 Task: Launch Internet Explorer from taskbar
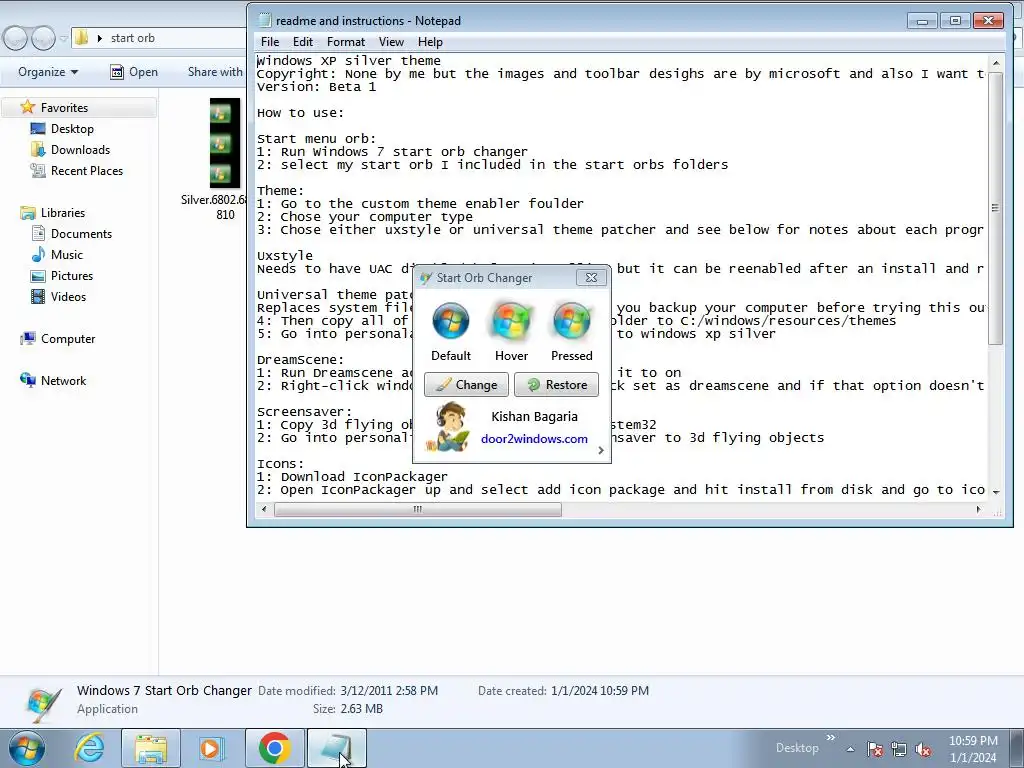click(89, 748)
